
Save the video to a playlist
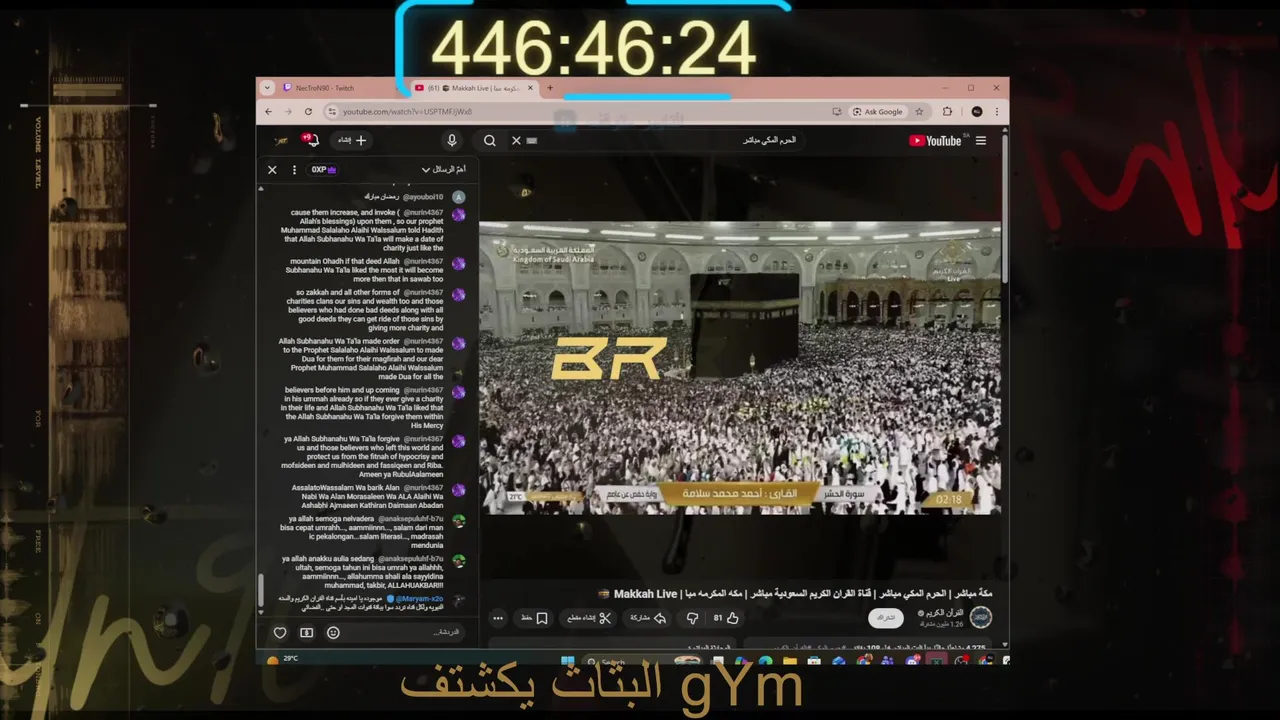[534, 618]
